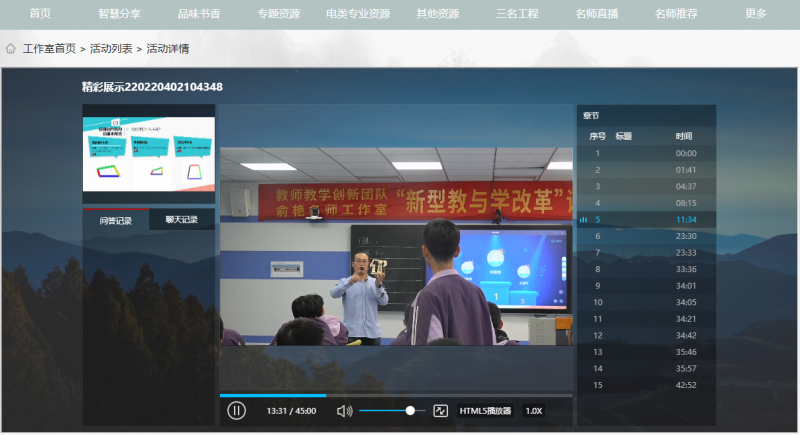Pause the video with the pause button
This screenshot has width=800, height=435.
(x=236, y=411)
